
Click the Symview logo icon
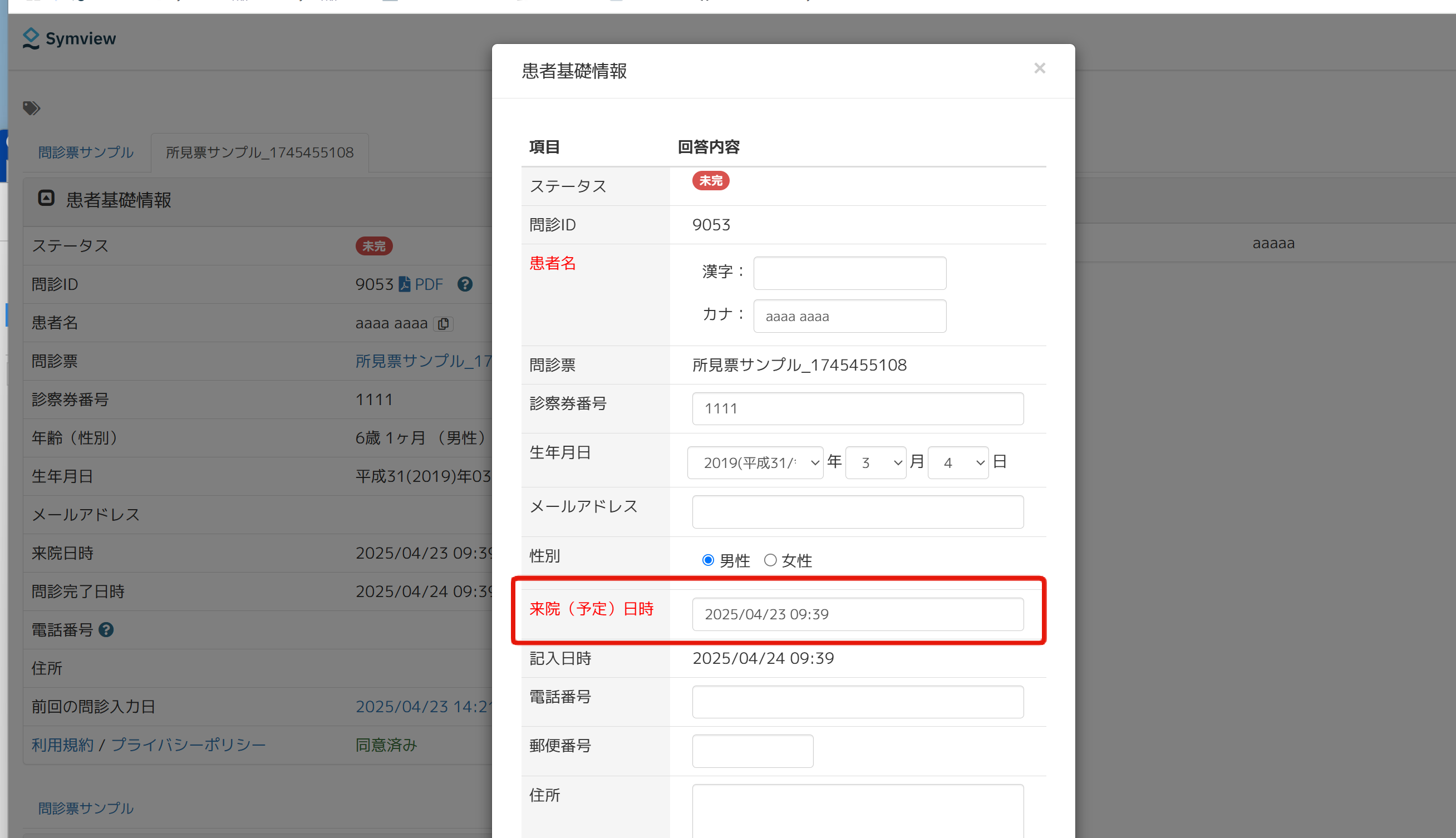pos(31,38)
